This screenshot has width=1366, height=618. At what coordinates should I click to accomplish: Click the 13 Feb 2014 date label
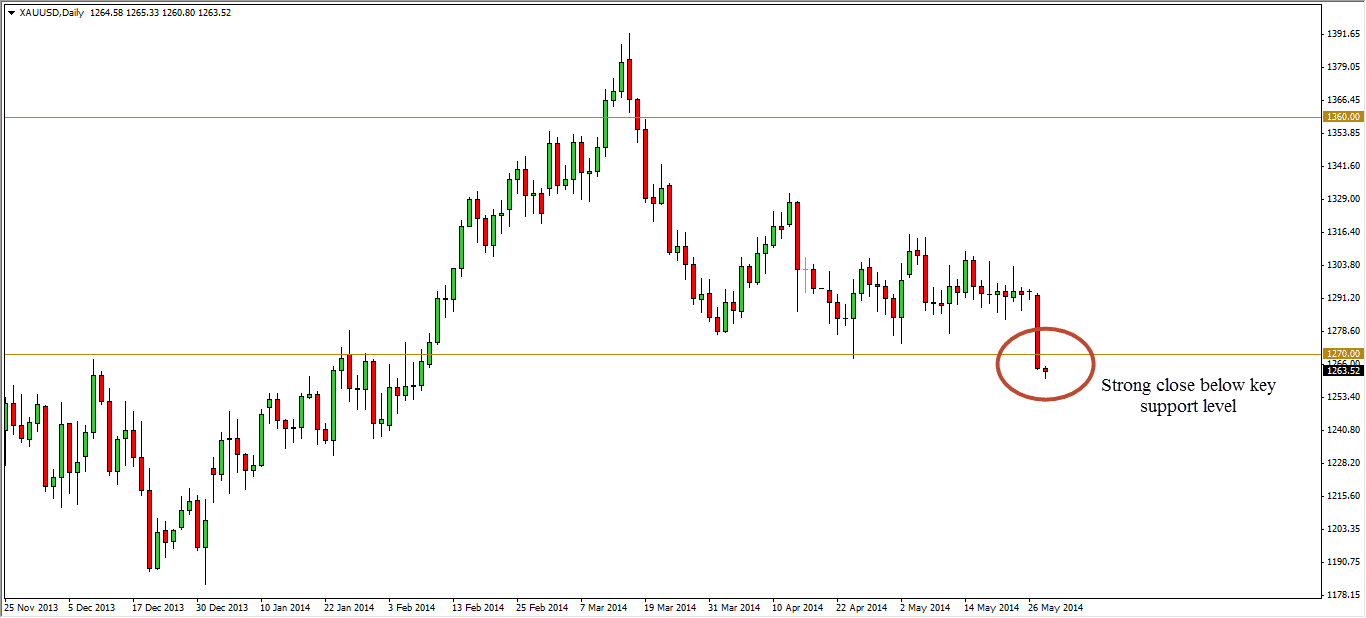tap(477, 607)
